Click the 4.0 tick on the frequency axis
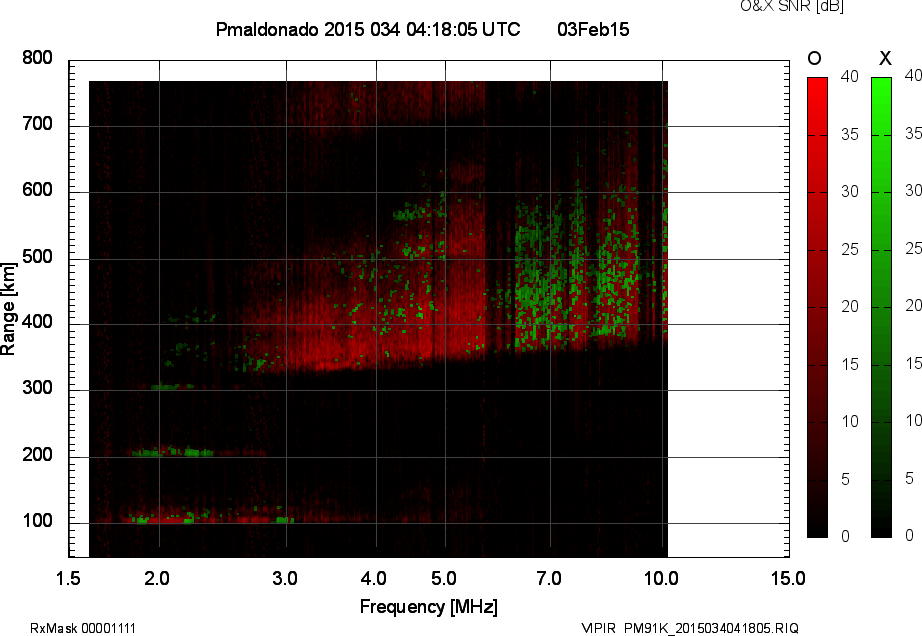The width and height of the screenshot is (922, 636). [374, 578]
